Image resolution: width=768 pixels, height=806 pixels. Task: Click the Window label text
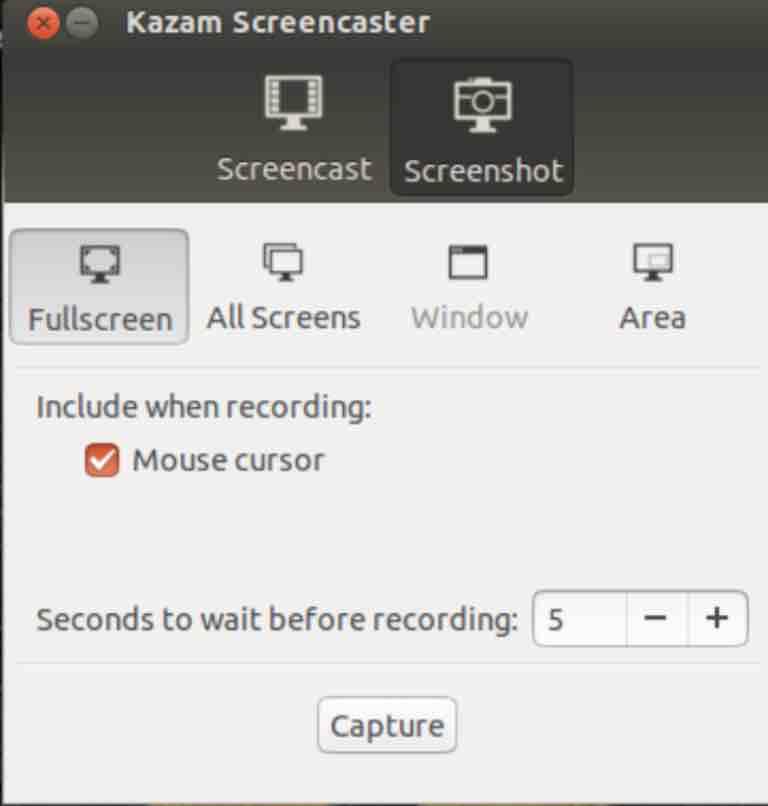(x=469, y=317)
